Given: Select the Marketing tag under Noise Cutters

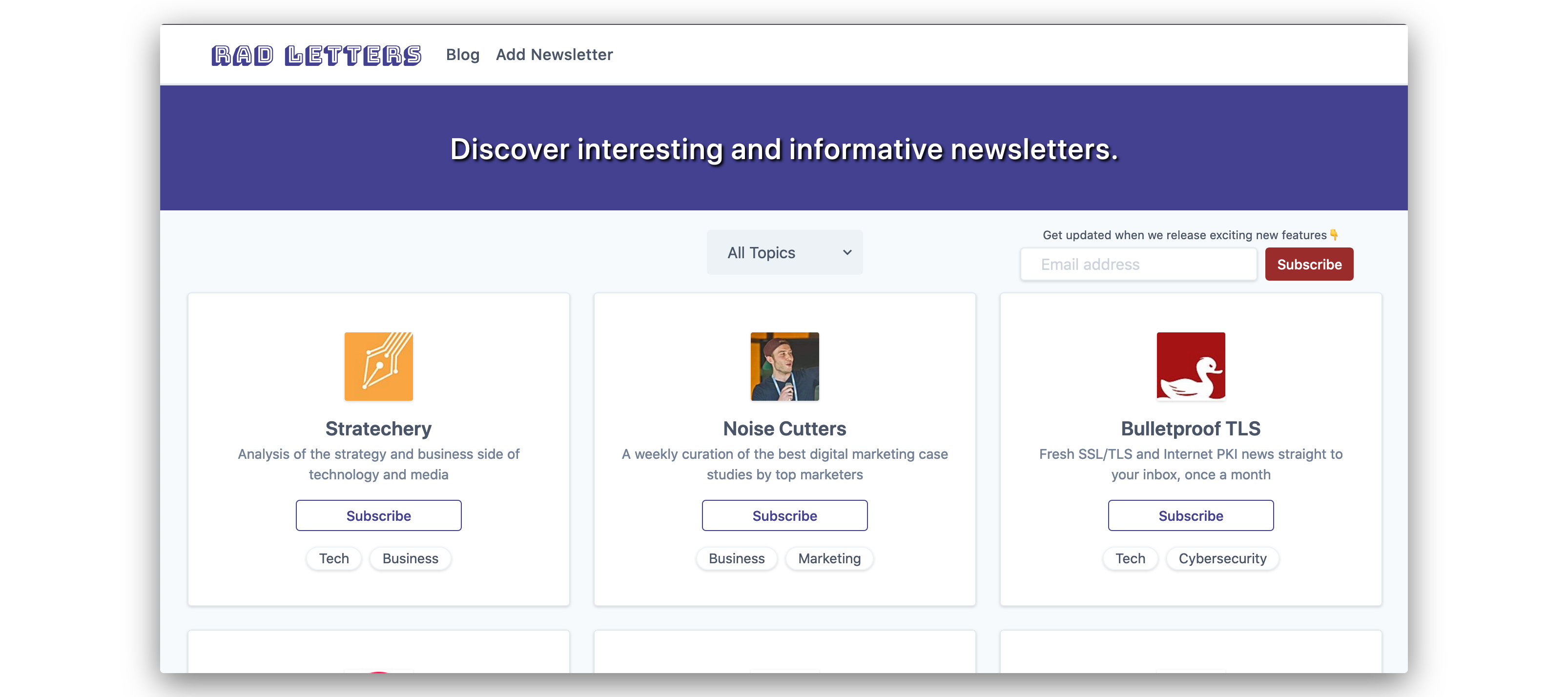Looking at the screenshot, I should [x=830, y=558].
